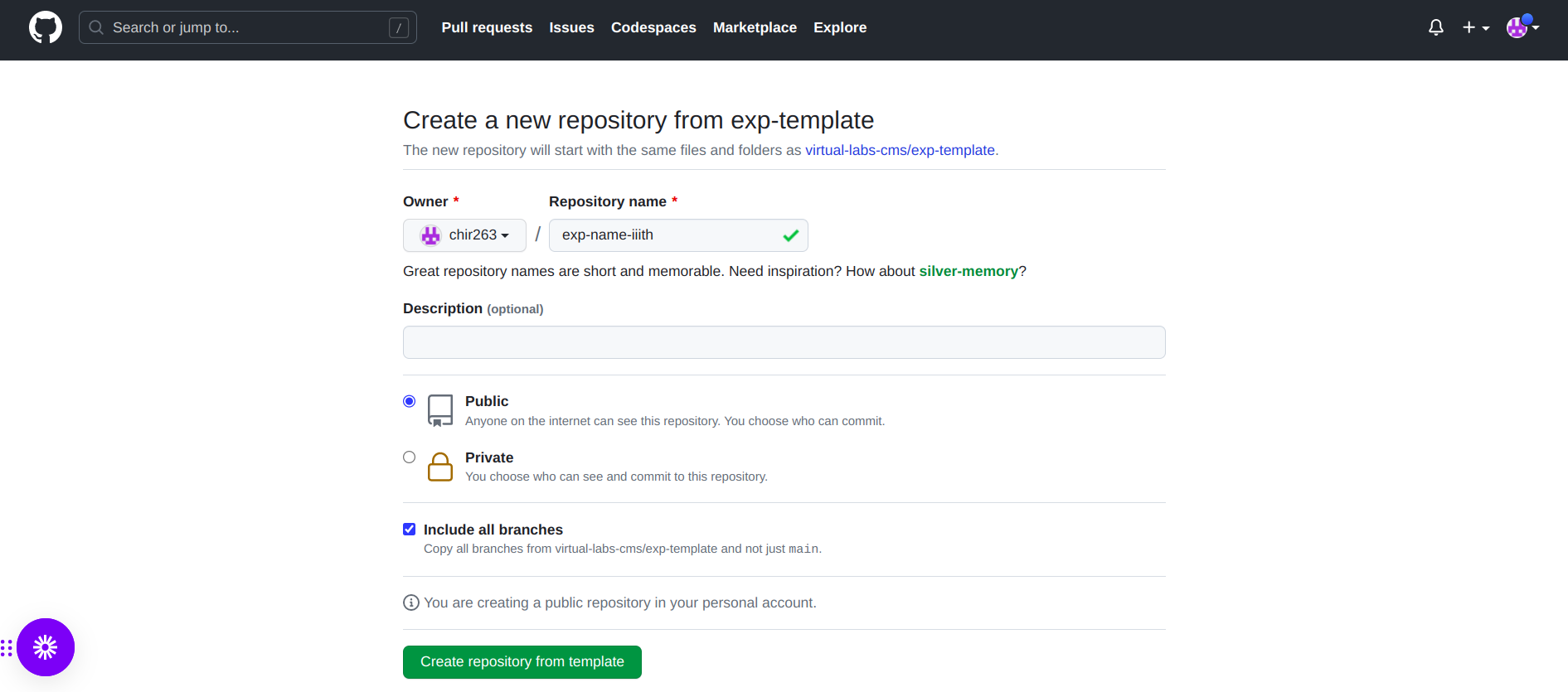
Task: Click Create repository from template
Action: (x=522, y=662)
